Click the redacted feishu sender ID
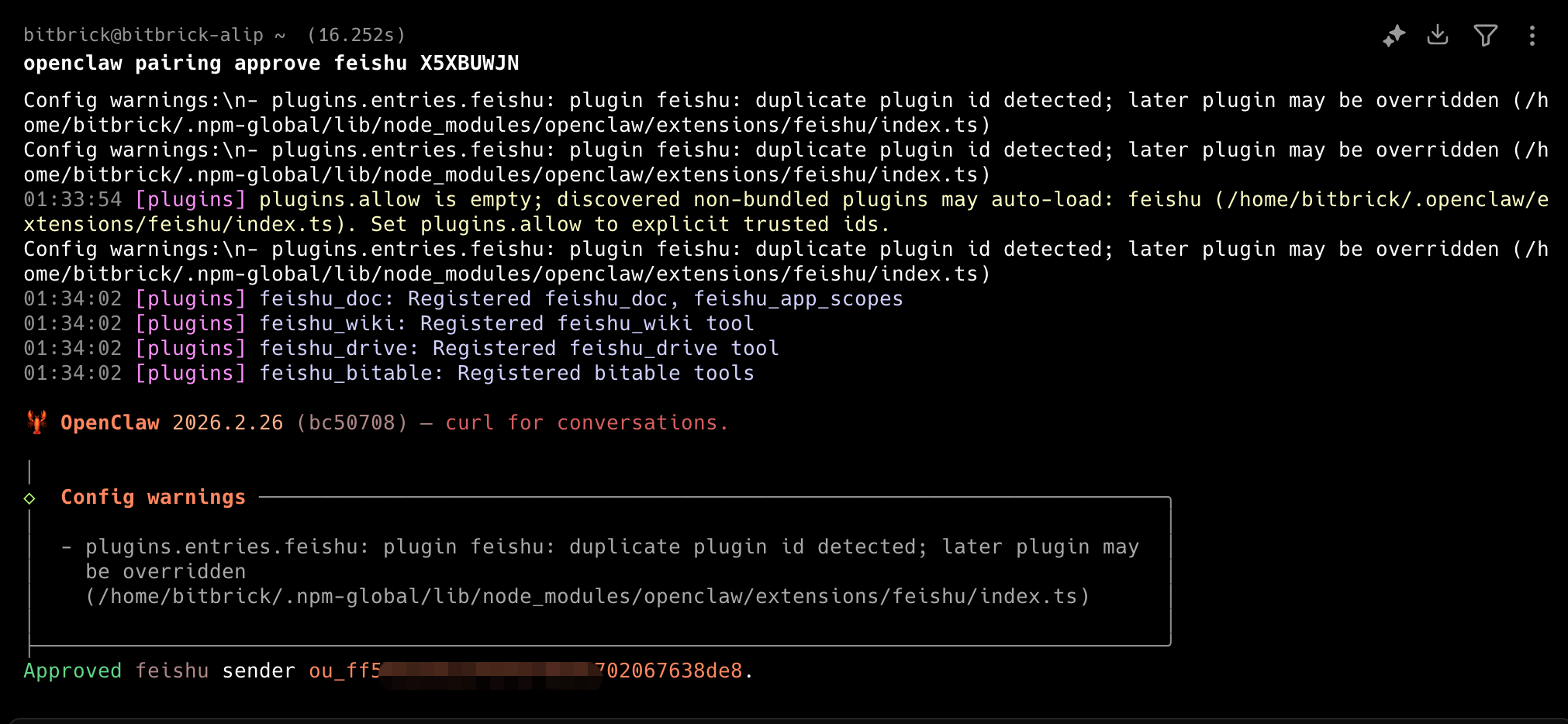 tap(526, 671)
